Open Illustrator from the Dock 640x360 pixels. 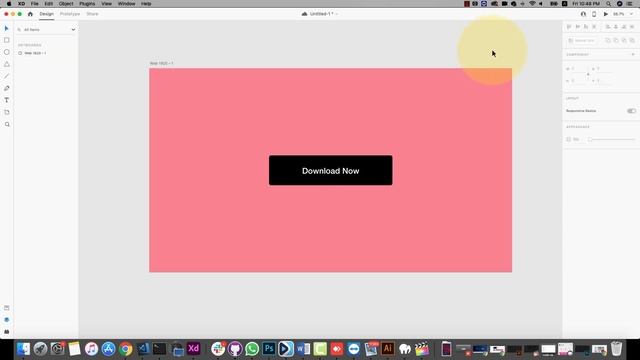387,349
